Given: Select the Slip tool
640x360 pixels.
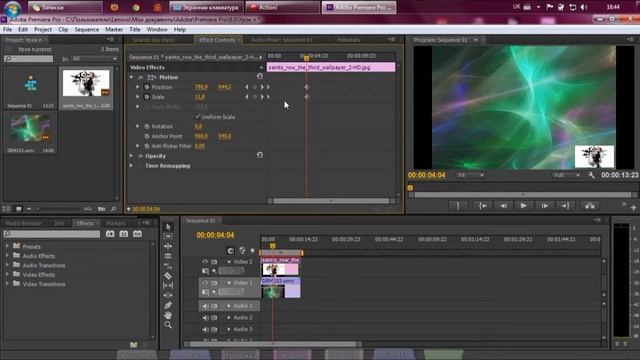Looking at the screenshot, I should click(168, 286).
